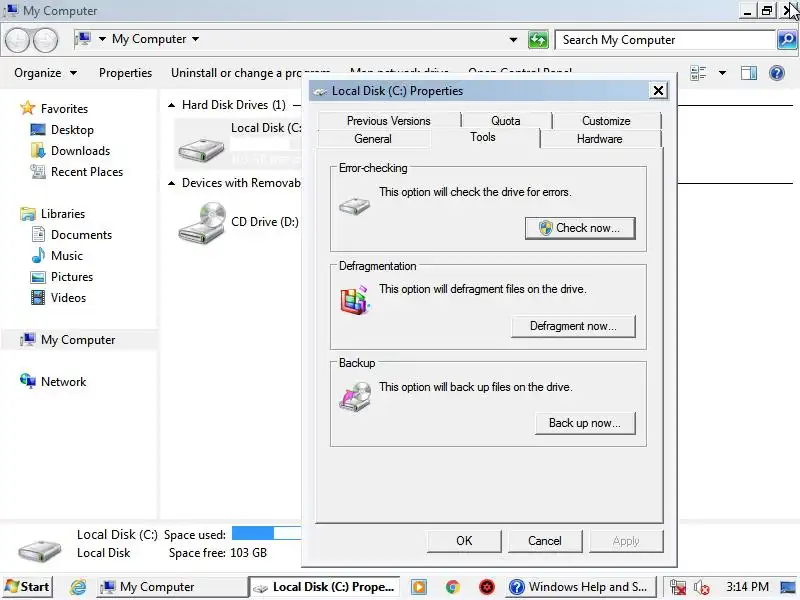Click Cancel in the Properties dialog
Screen dimensions: 800x600
545,541
